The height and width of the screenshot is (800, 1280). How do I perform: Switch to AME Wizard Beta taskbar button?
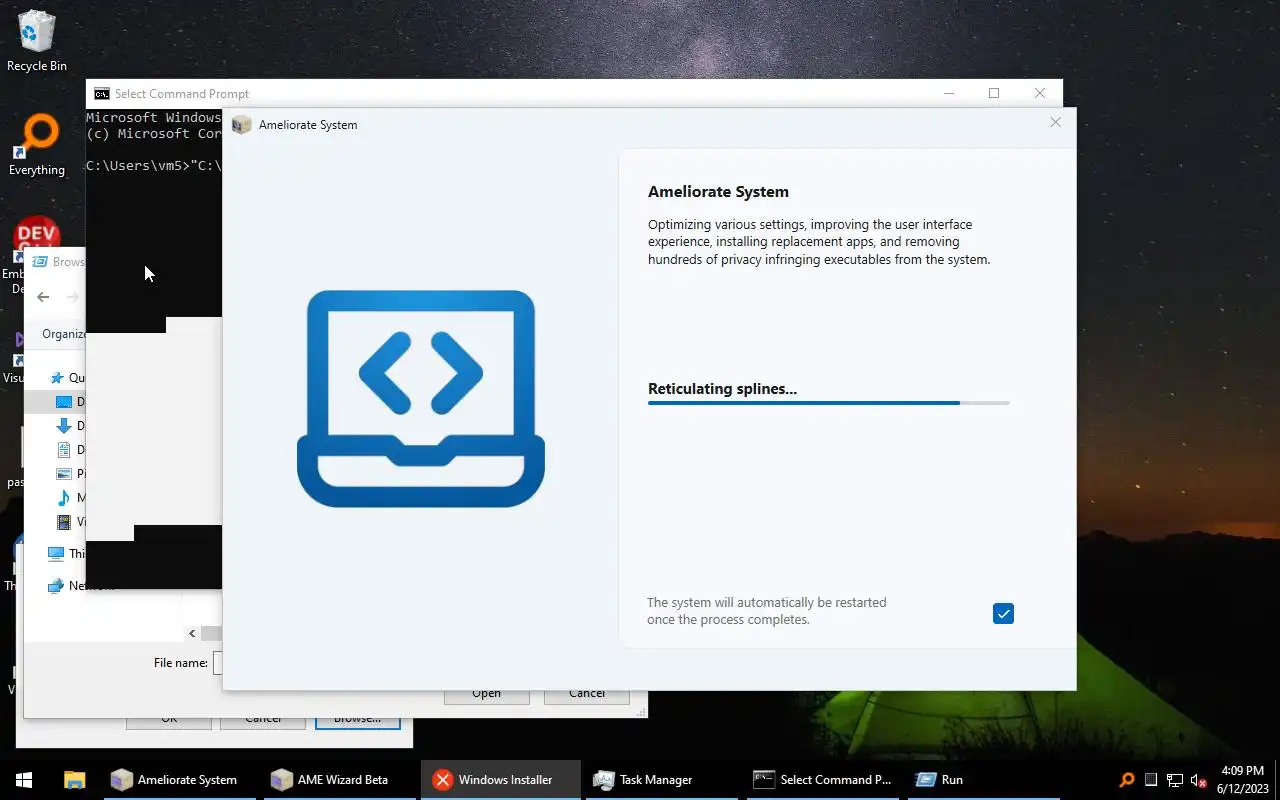[340, 780]
